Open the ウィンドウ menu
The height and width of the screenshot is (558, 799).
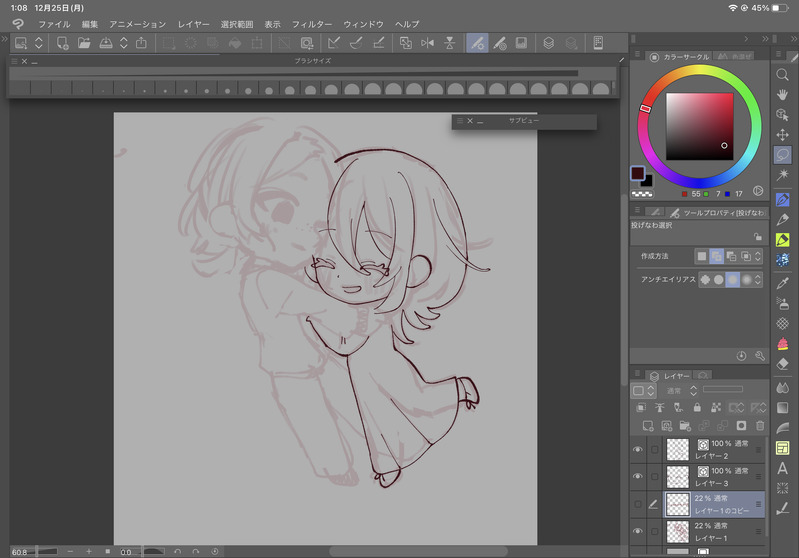click(x=363, y=24)
